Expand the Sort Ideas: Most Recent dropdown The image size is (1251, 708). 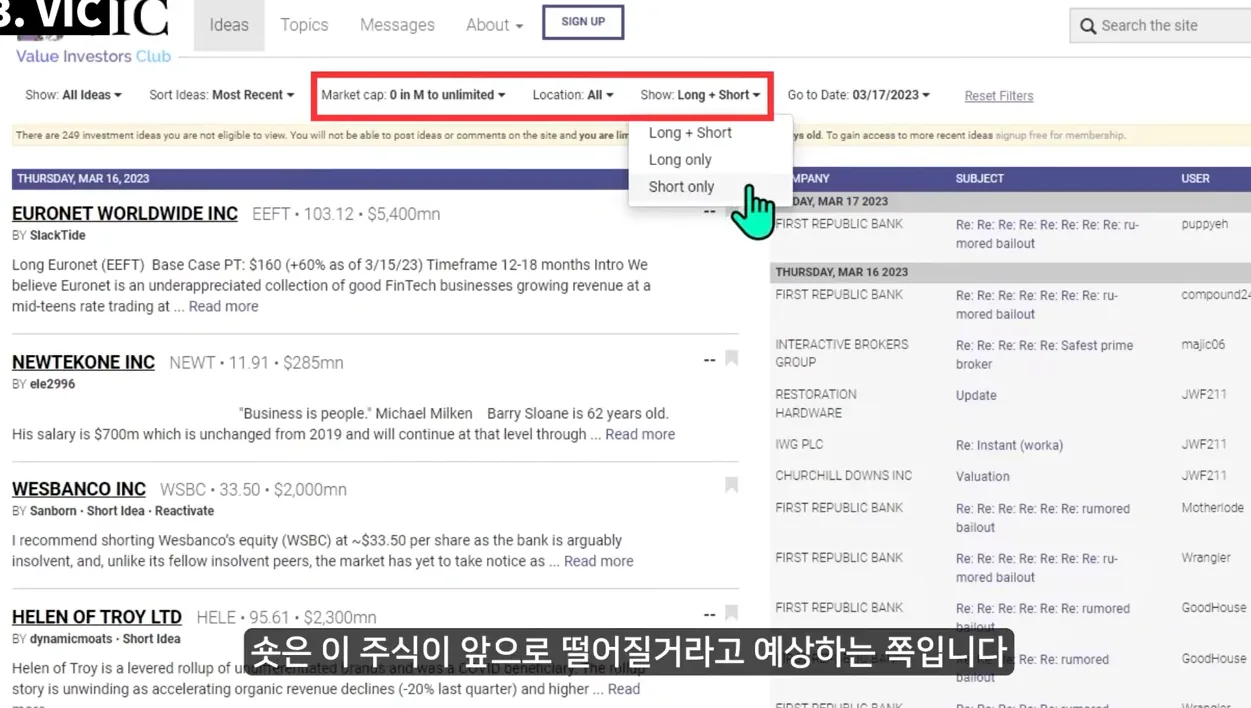pos(222,95)
